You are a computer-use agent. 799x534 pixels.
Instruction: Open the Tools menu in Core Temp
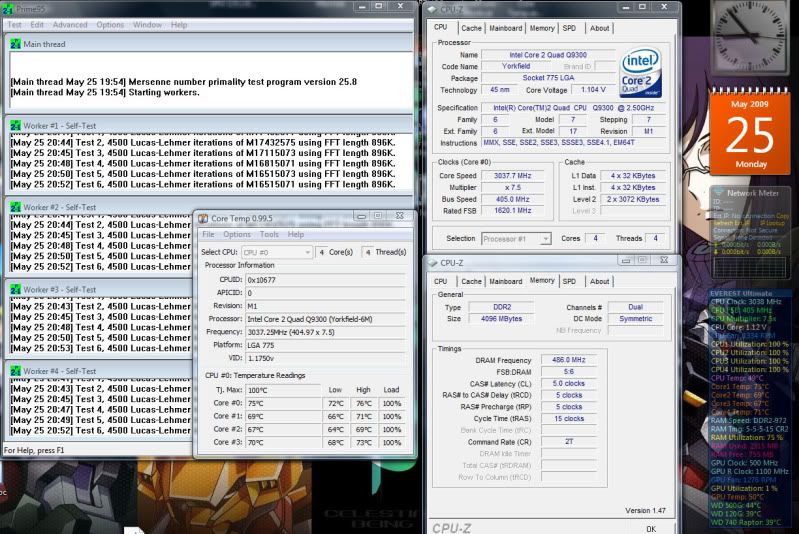pyautogui.click(x=269, y=234)
